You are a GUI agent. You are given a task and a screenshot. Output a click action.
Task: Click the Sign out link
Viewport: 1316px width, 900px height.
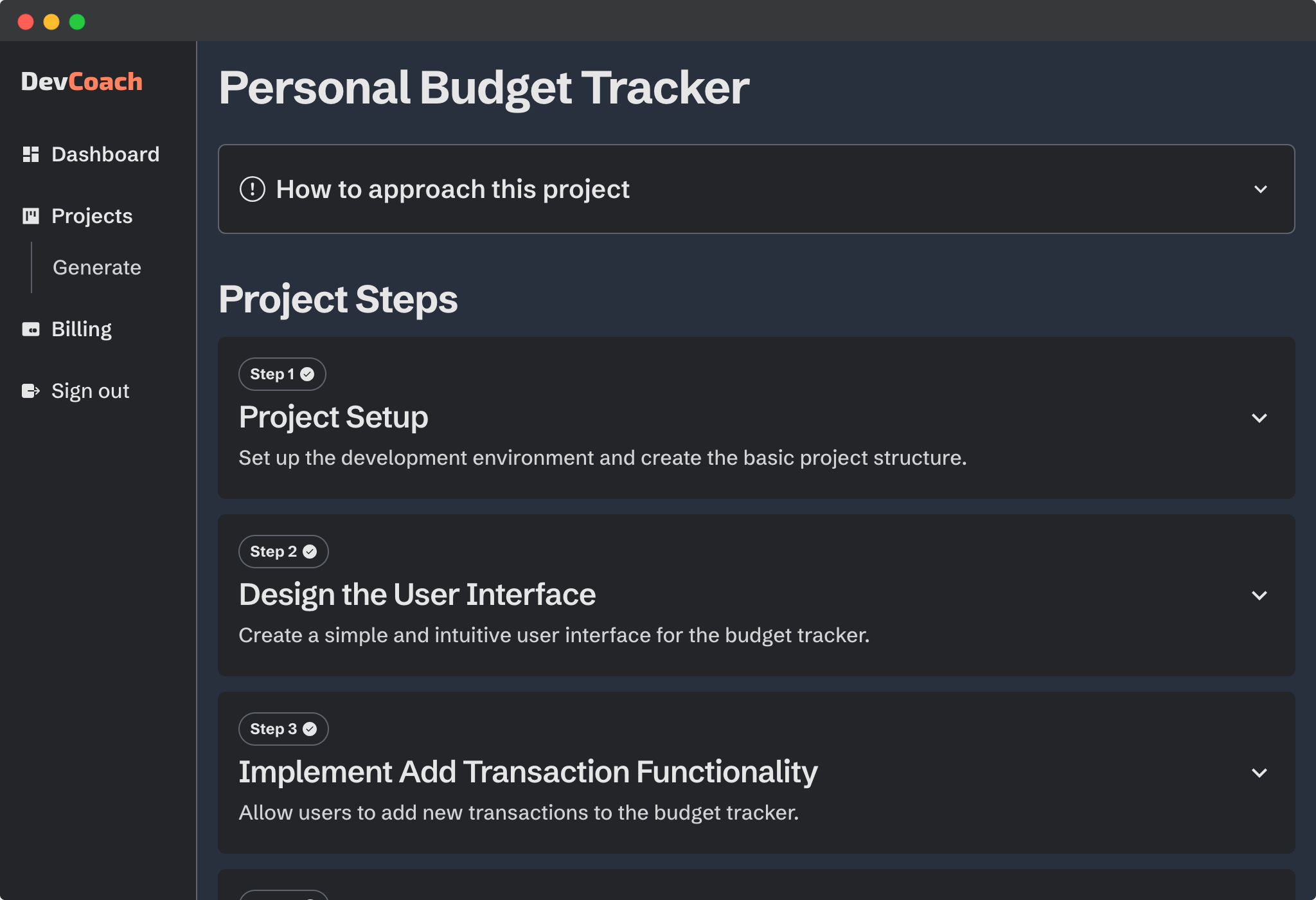point(90,391)
